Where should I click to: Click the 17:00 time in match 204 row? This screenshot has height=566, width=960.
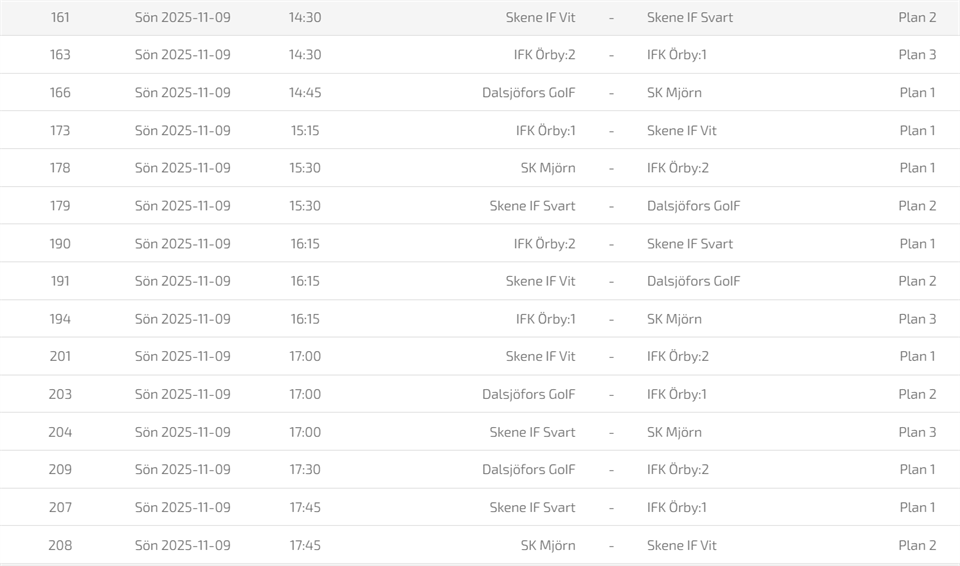[x=305, y=432]
